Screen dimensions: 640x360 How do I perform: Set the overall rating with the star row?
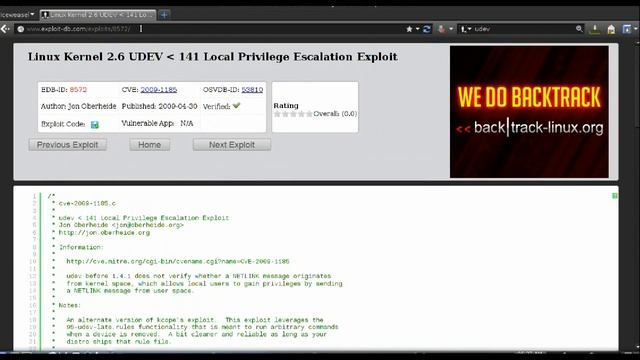293,114
